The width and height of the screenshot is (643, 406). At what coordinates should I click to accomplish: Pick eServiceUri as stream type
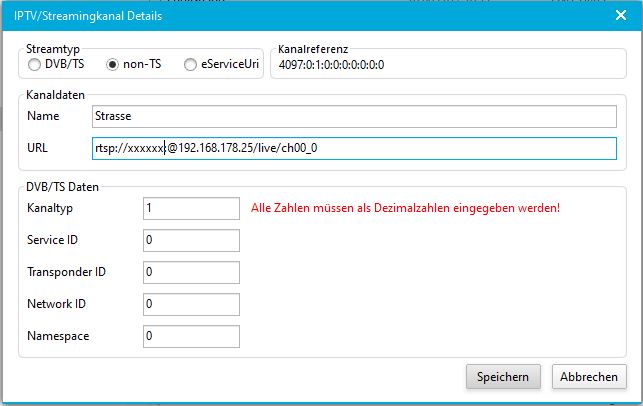point(190,65)
